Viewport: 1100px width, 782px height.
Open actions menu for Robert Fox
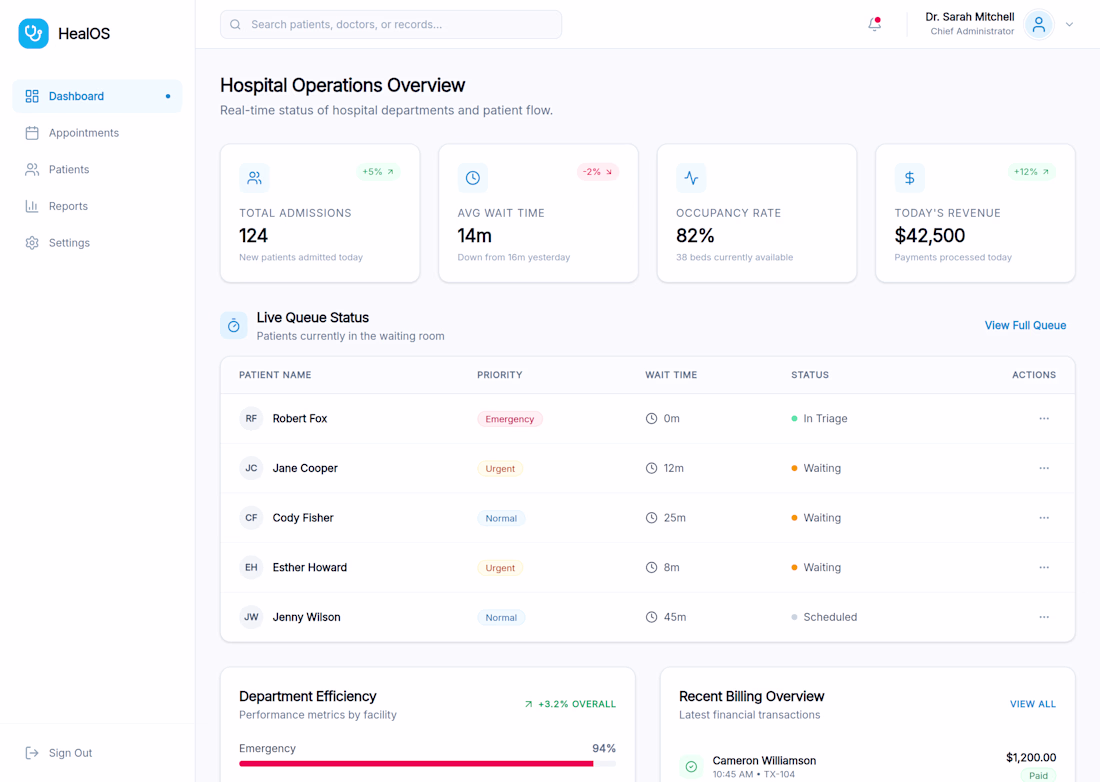pyautogui.click(x=1044, y=419)
